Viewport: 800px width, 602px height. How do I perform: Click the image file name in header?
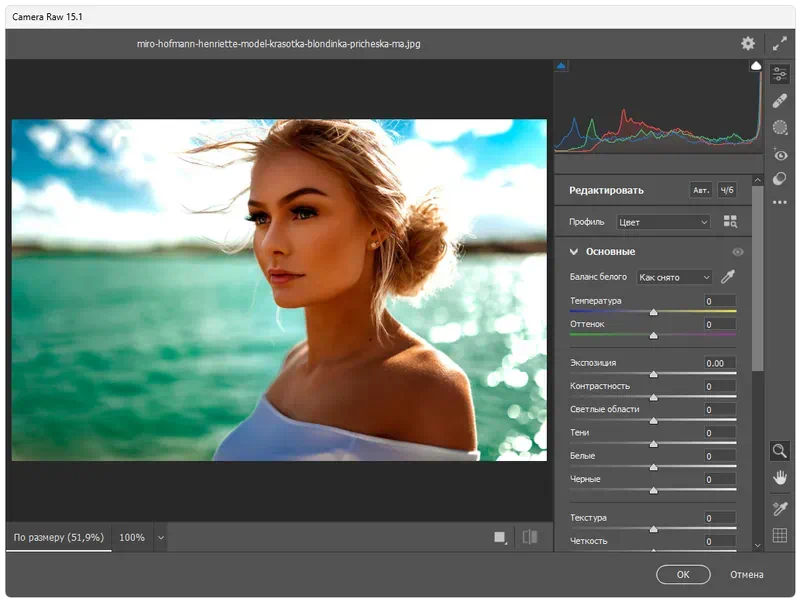(x=279, y=44)
